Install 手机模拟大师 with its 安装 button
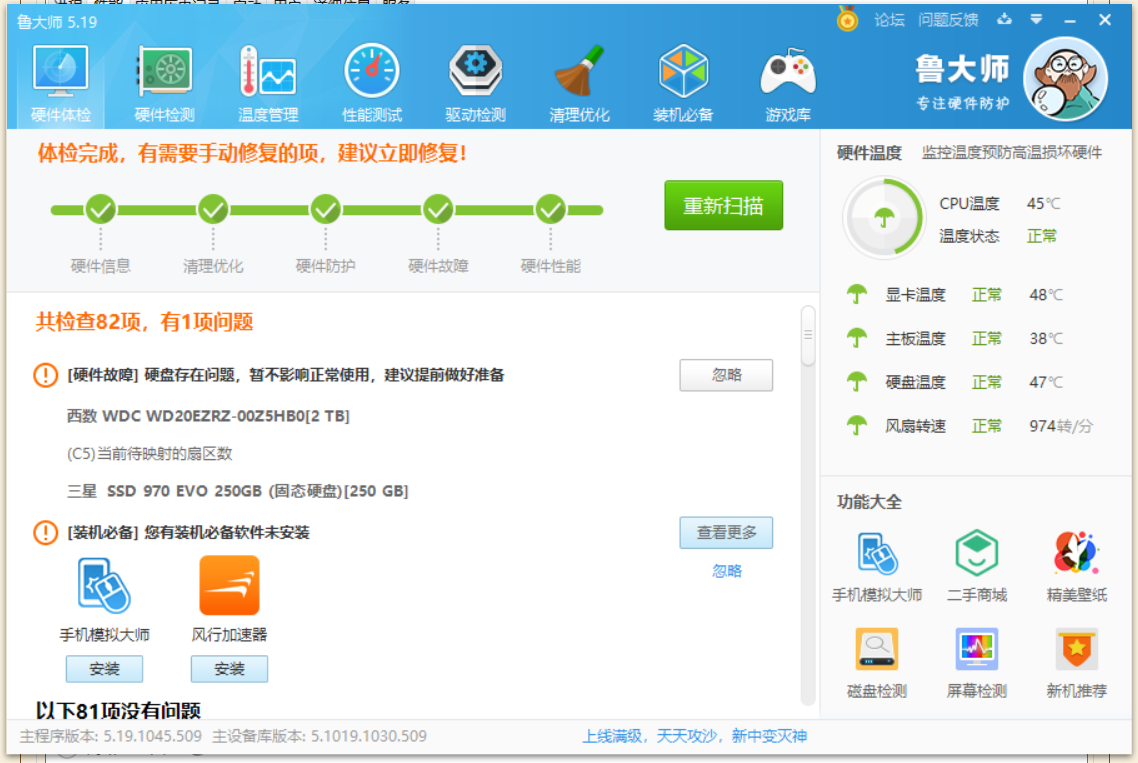This screenshot has width=1138, height=763. pyautogui.click(x=105, y=669)
